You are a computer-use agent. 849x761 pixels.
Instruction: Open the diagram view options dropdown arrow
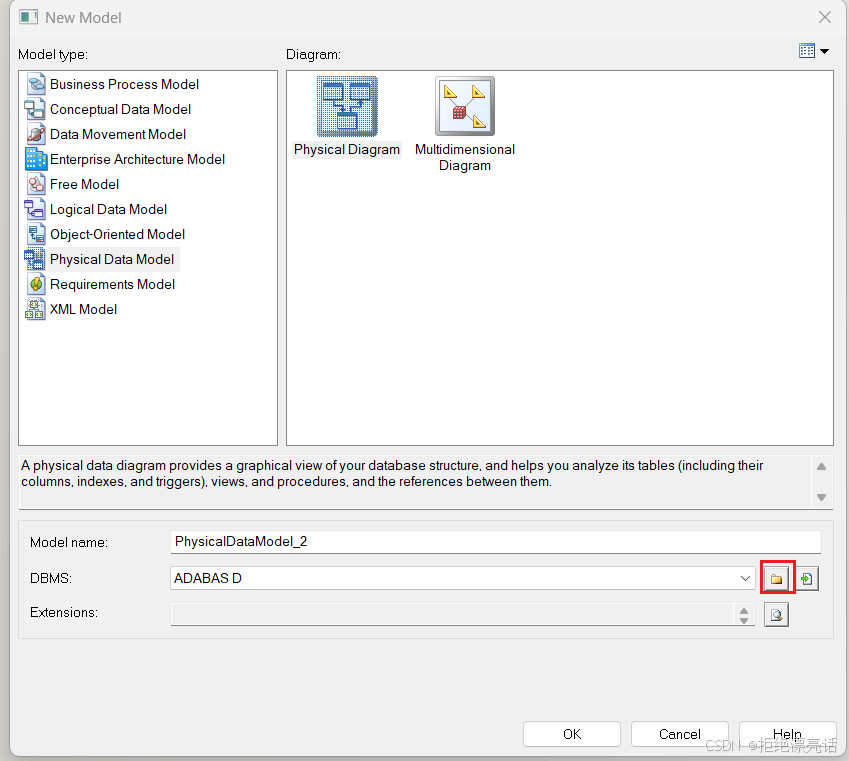point(826,50)
